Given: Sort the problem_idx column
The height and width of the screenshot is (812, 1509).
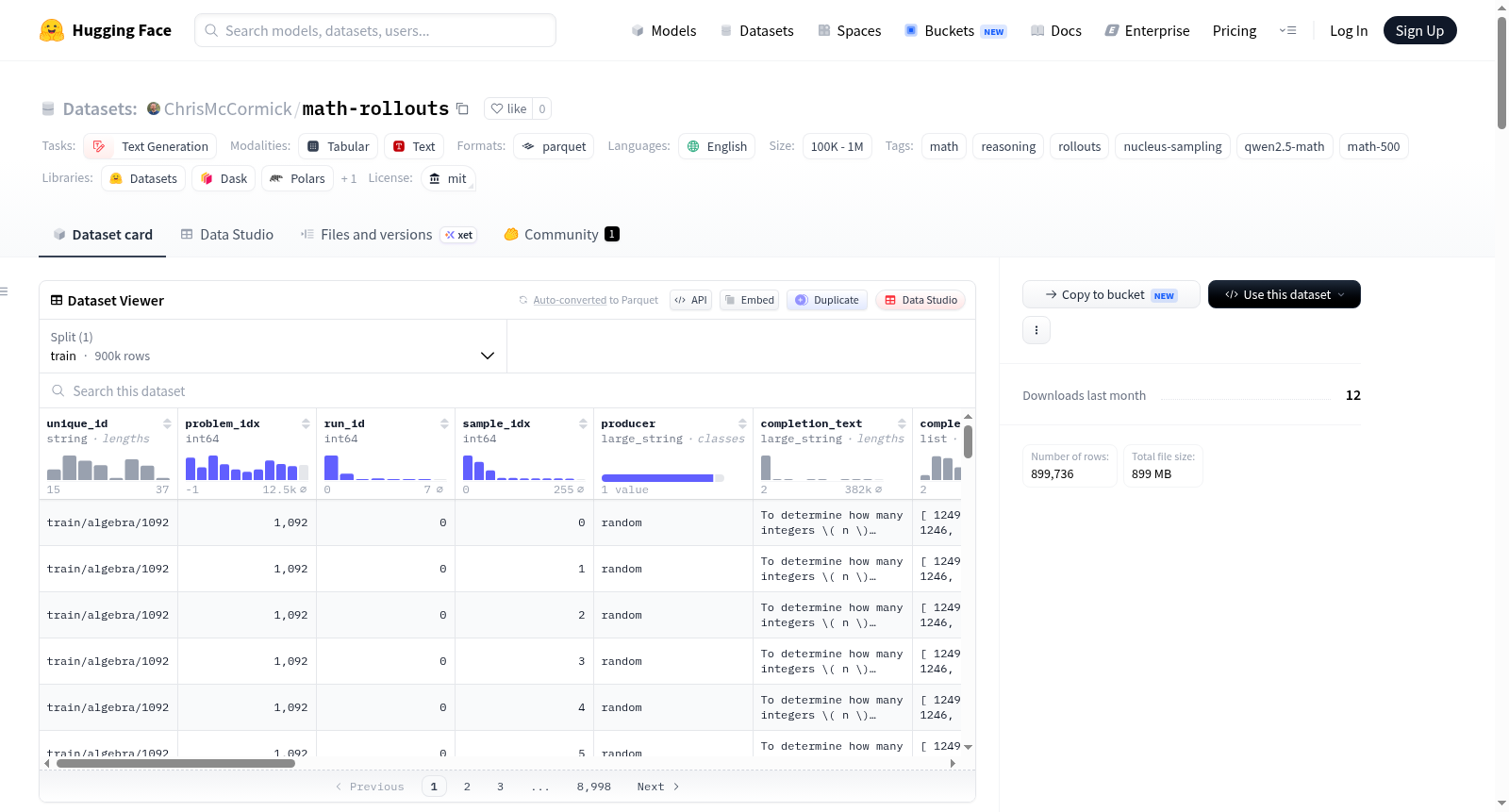Looking at the screenshot, I should click(306, 423).
